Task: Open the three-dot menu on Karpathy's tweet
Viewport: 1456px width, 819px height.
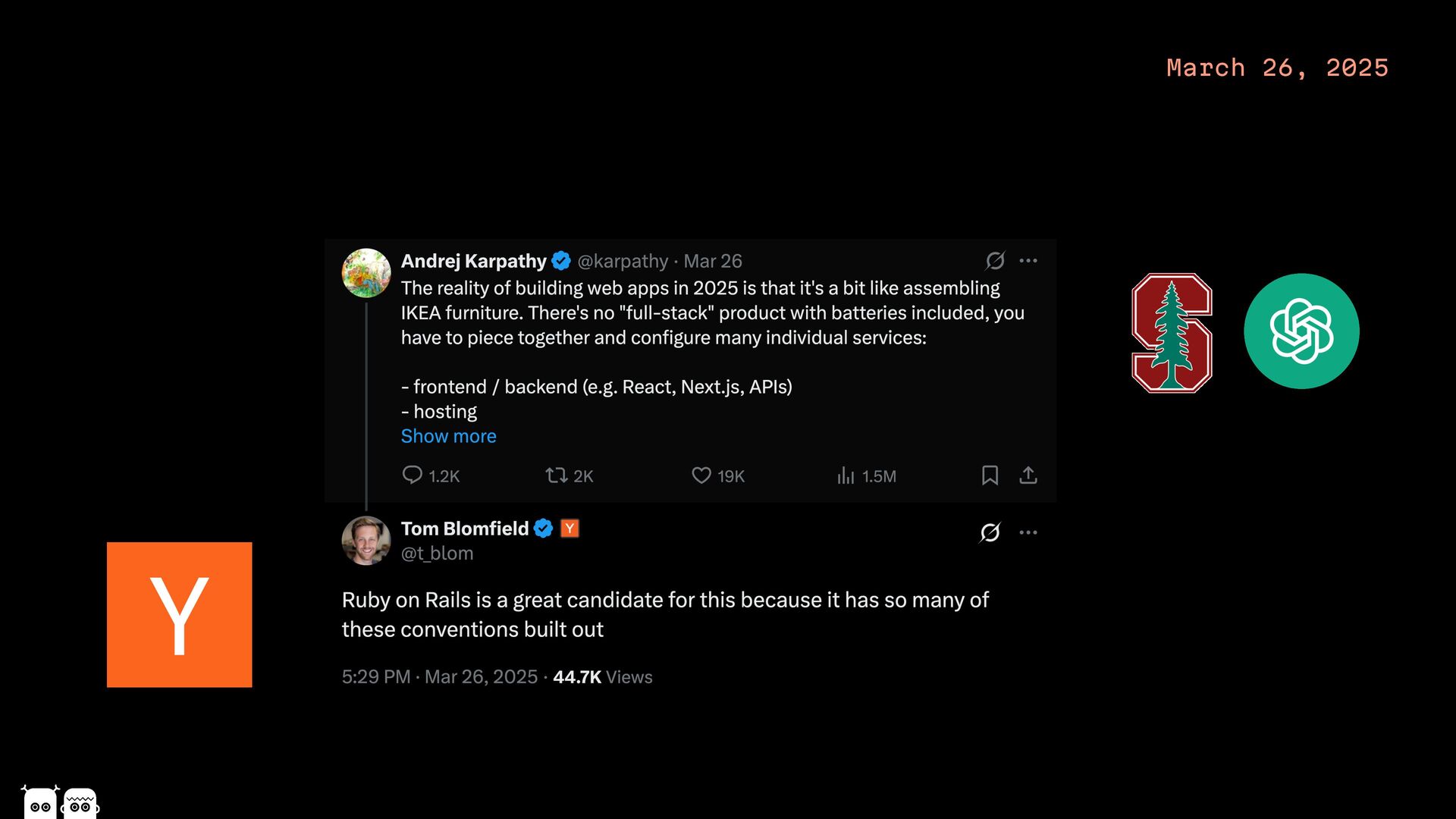Action: tap(1028, 261)
